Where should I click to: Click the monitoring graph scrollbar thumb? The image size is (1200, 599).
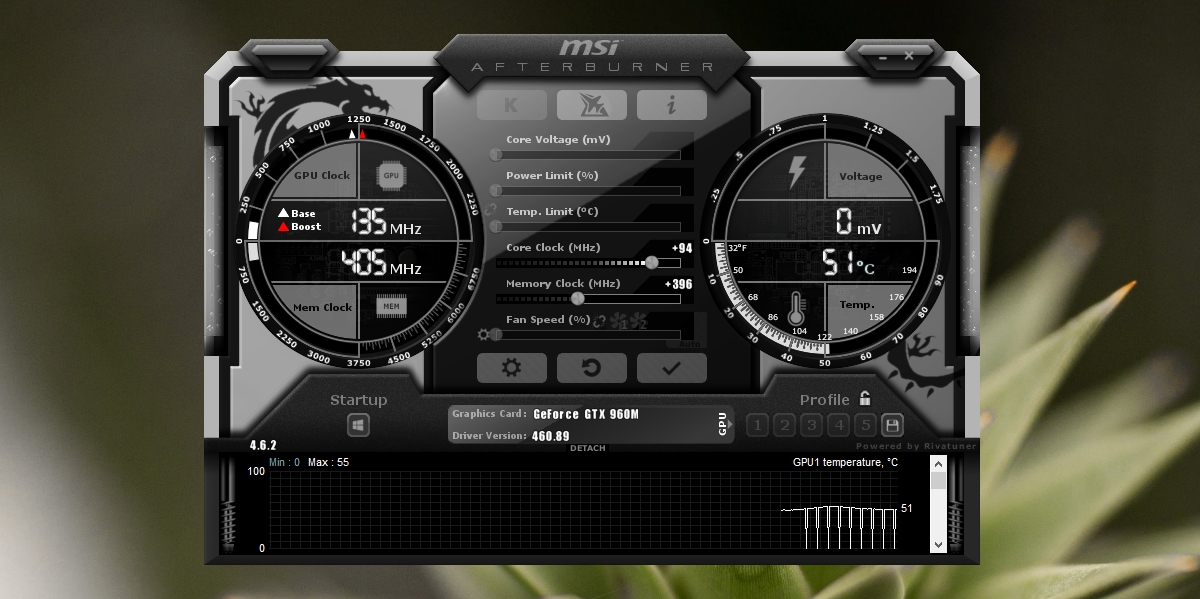pos(938,481)
